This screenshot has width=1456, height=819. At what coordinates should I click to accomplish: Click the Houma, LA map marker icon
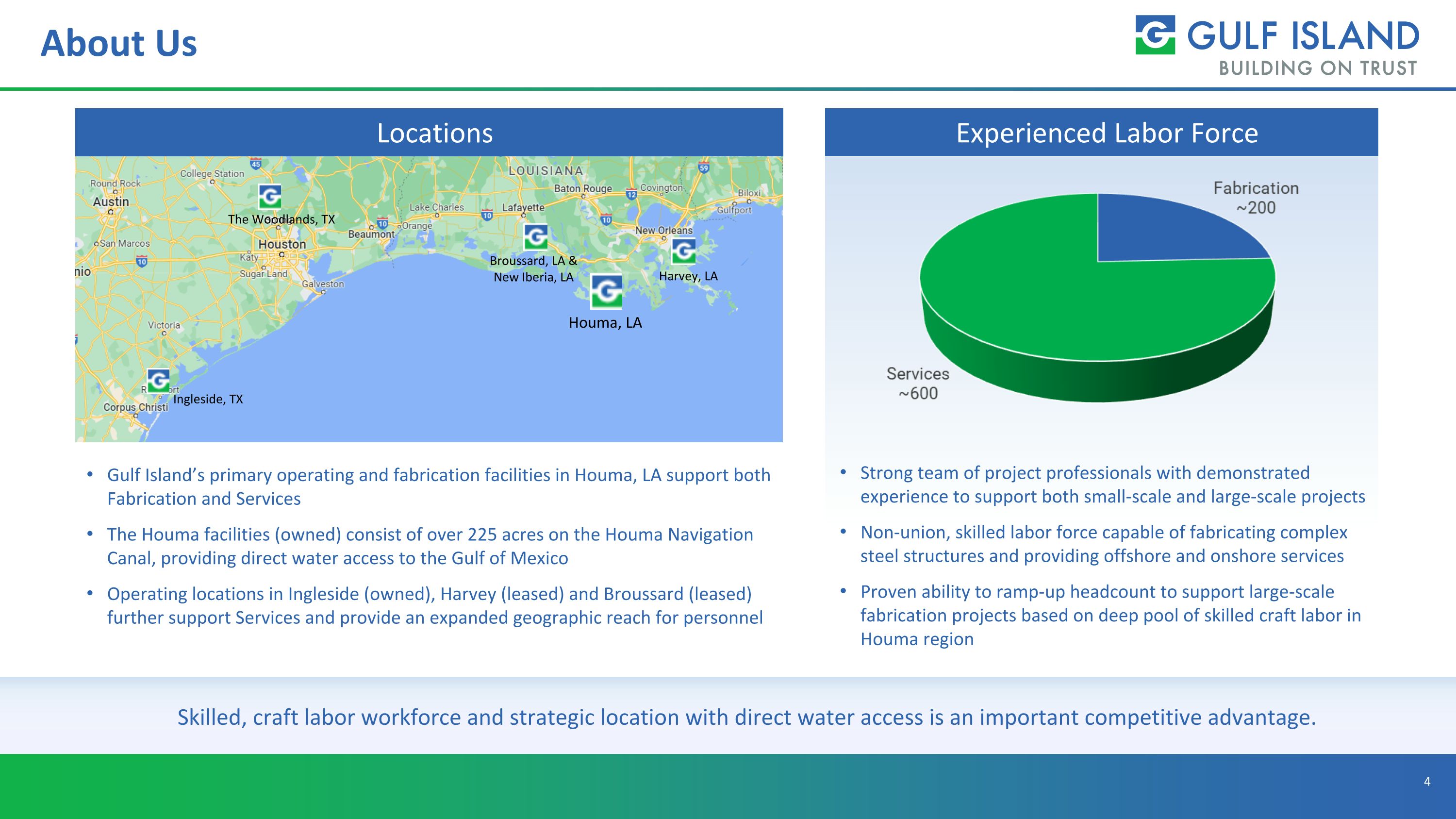coord(606,292)
